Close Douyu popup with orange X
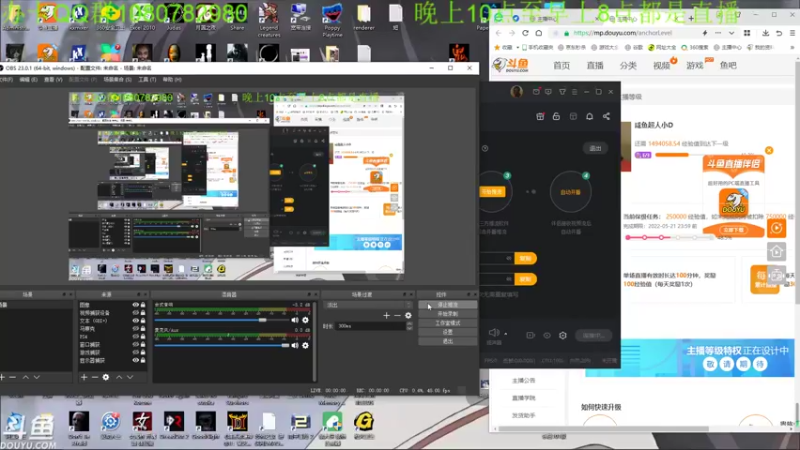The width and height of the screenshot is (800, 450). click(769, 151)
